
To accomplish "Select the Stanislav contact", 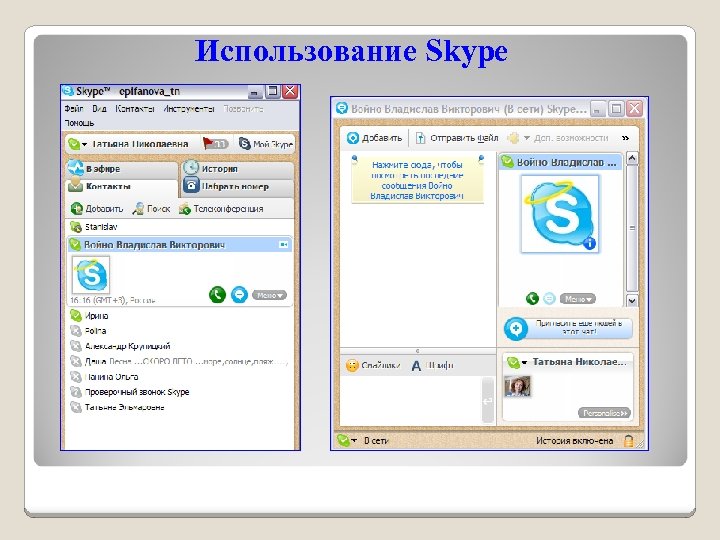I will tap(180, 227).
